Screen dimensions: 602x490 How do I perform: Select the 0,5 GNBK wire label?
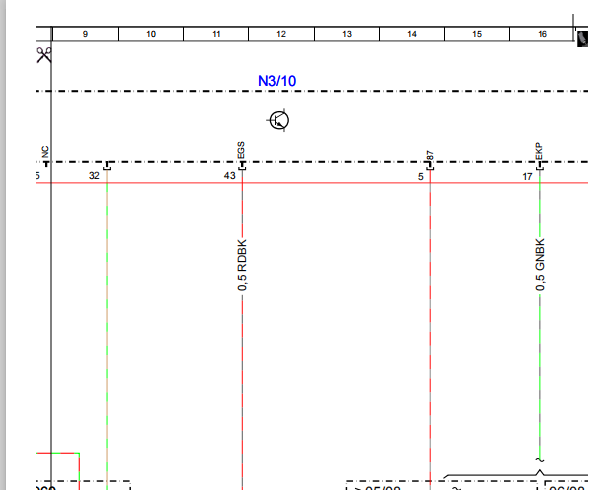[x=540, y=265]
